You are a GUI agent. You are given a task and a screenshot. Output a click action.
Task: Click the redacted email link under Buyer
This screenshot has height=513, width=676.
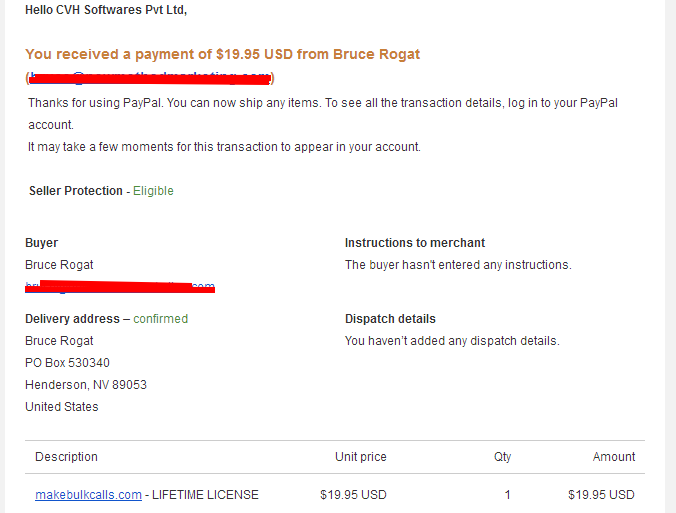120,287
